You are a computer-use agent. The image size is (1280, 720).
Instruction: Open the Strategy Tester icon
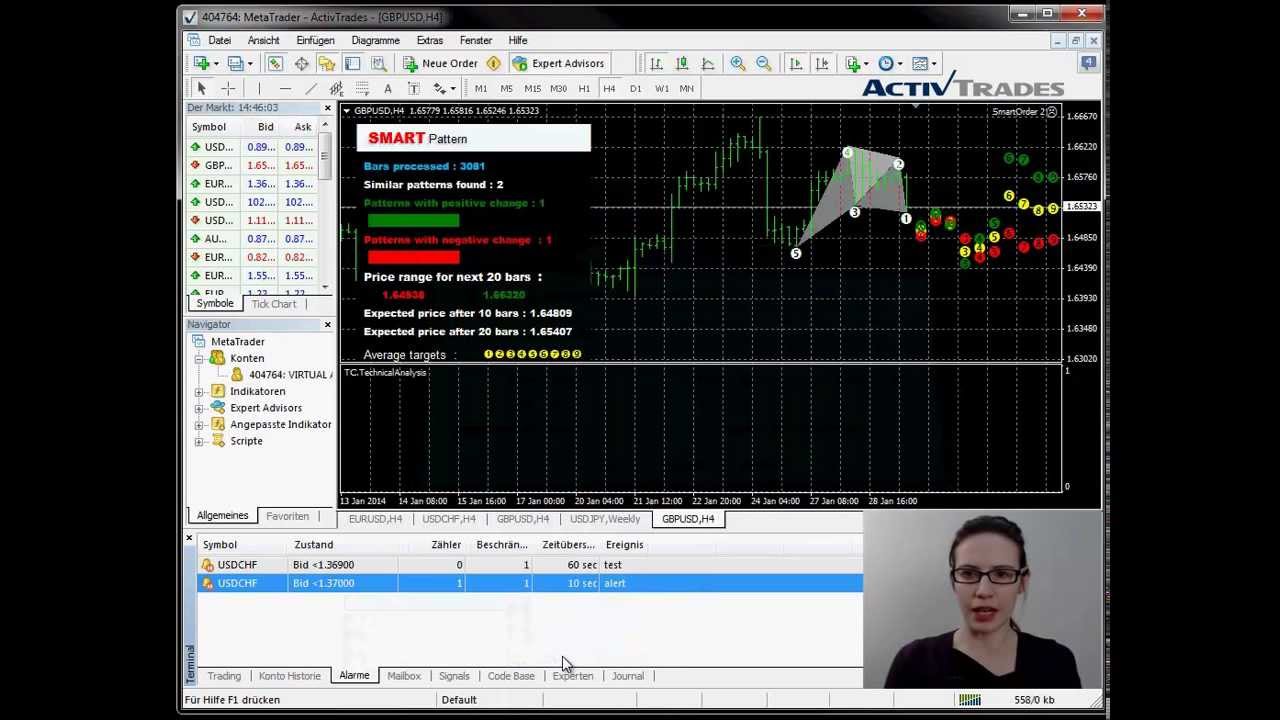[x=378, y=63]
